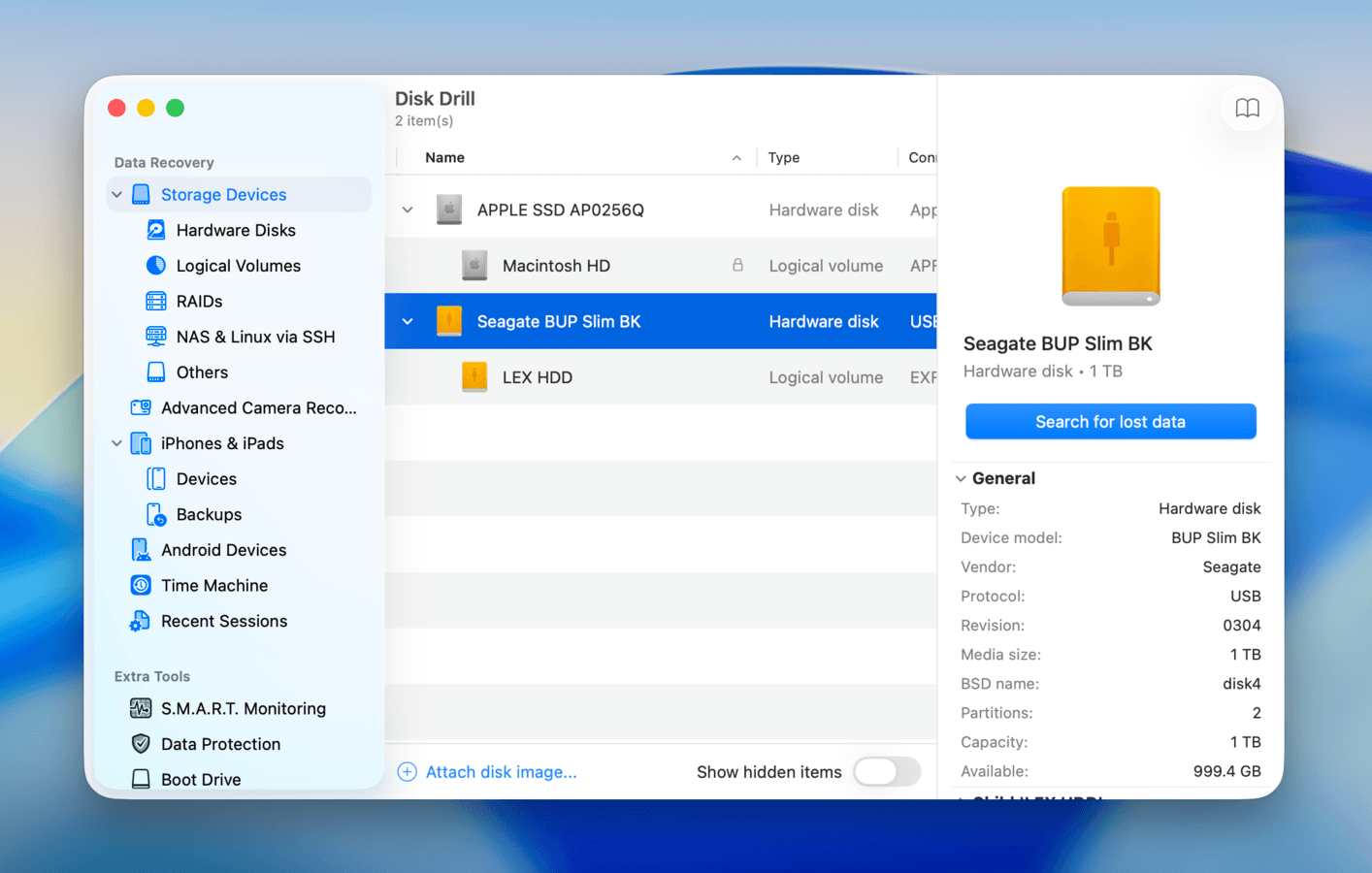
Task: Open Time Machine section
Action: (x=214, y=586)
